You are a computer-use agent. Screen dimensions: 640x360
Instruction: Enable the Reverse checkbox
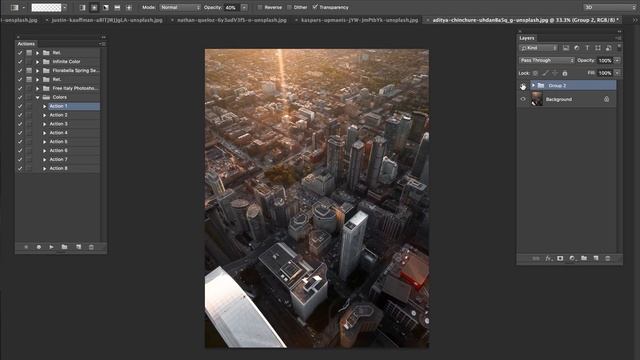pyautogui.click(x=260, y=7)
